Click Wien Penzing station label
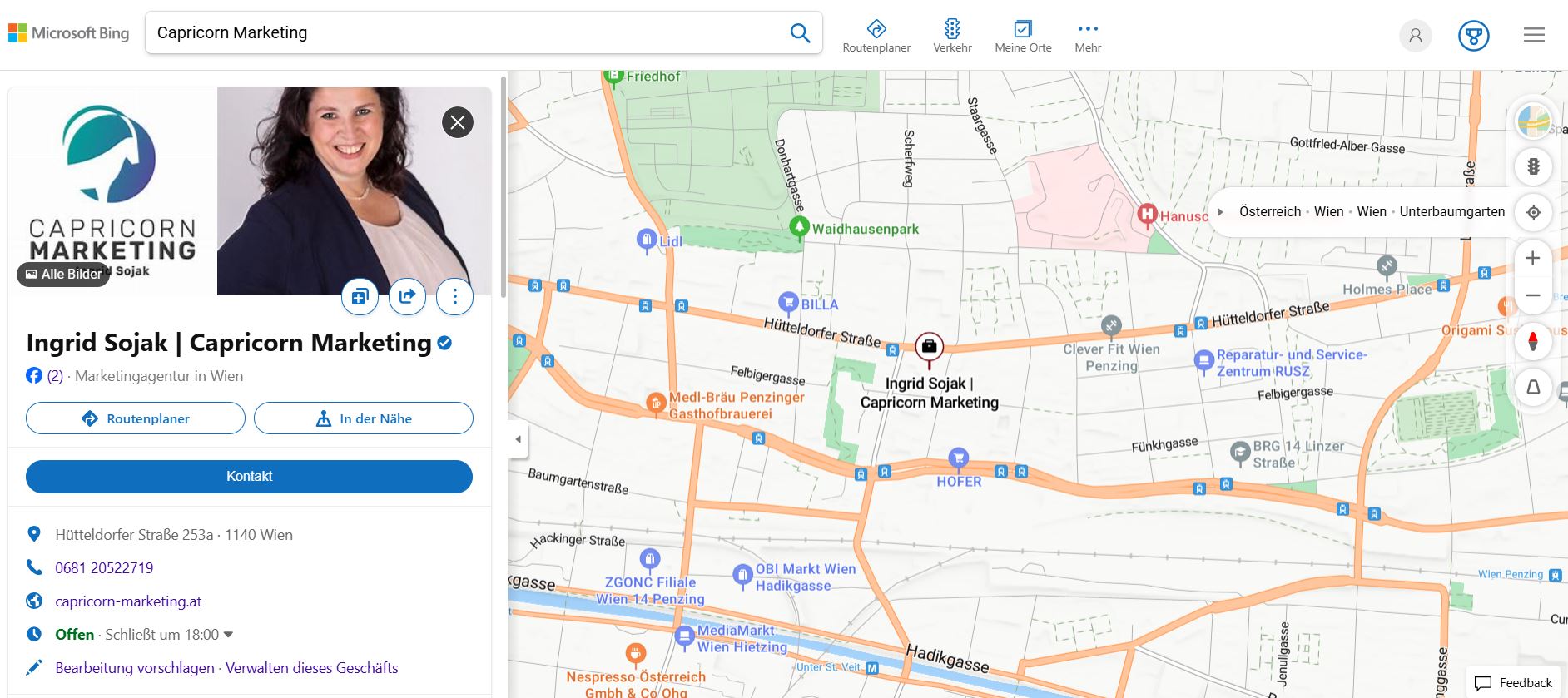Viewport: 1568px width, 698px height. tap(1511, 574)
